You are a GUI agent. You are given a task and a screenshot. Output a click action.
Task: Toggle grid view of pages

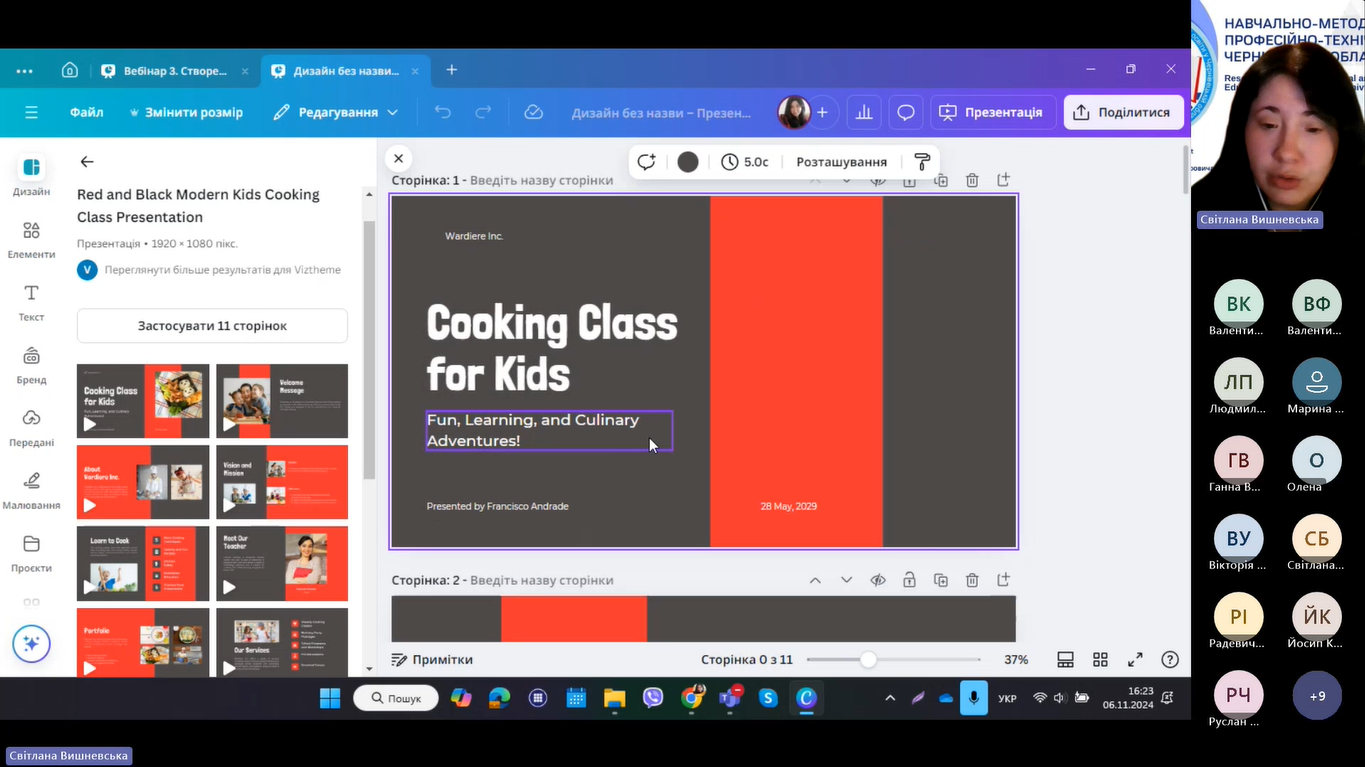1100,660
